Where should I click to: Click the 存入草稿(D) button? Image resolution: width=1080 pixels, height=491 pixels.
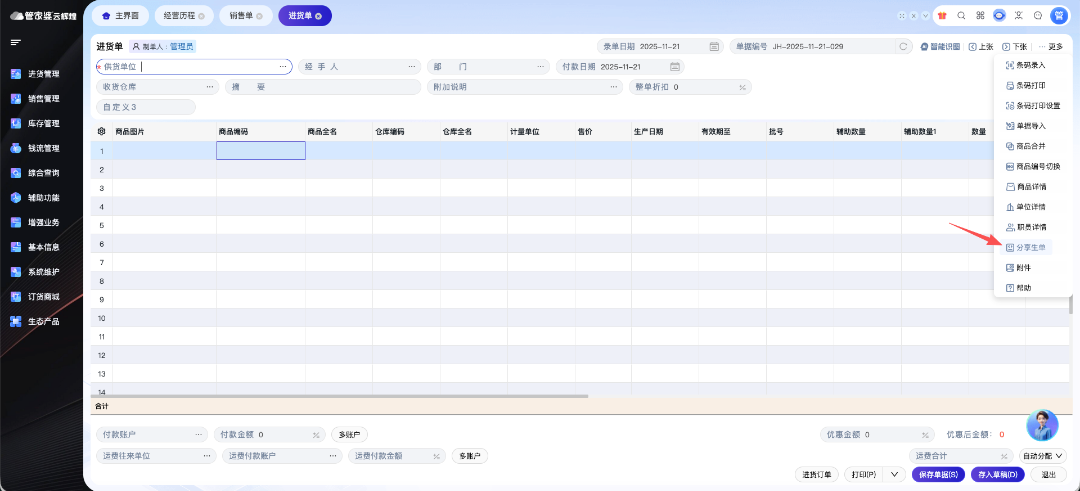click(x=997, y=475)
